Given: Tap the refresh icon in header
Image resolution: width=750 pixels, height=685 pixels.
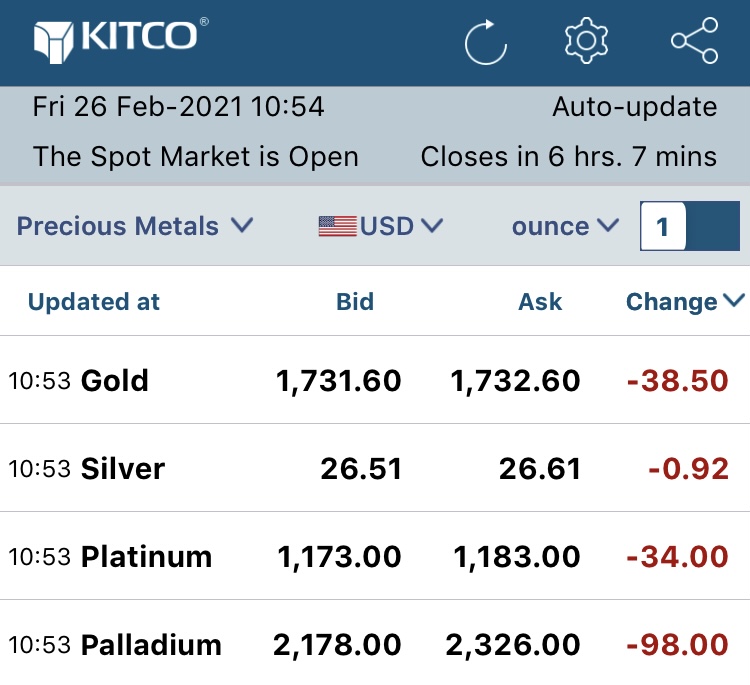Looking at the screenshot, I should 485,42.
